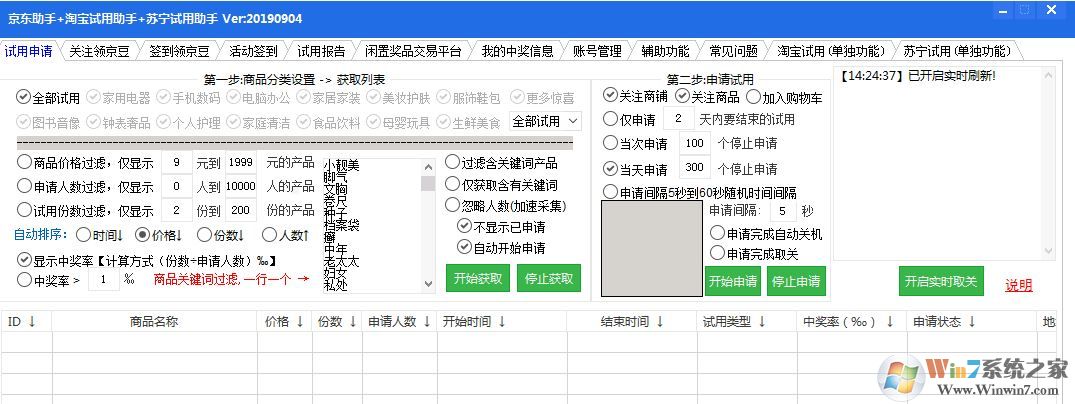The height and width of the screenshot is (404, 1075).
Task: Toggle the 全部试用 checkbox
Action: tap(48, 98)
